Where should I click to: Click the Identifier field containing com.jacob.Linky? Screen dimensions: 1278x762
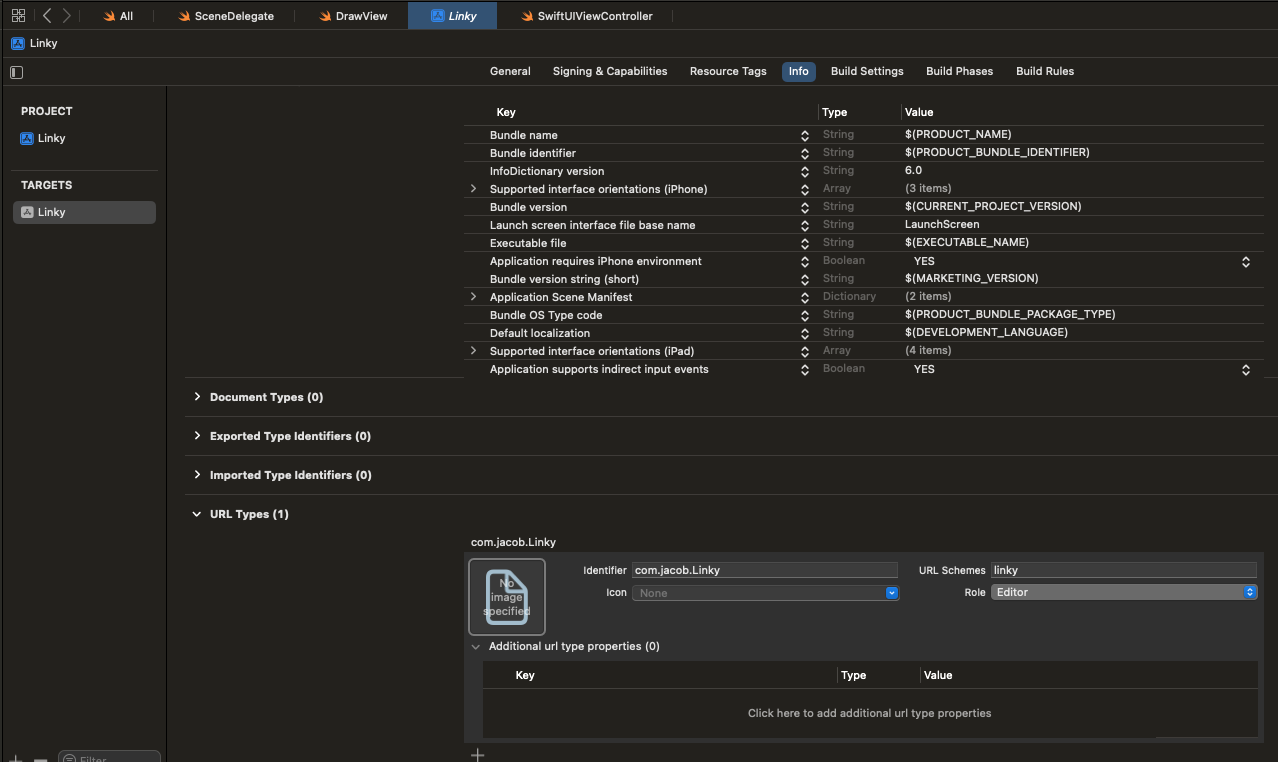765,570
